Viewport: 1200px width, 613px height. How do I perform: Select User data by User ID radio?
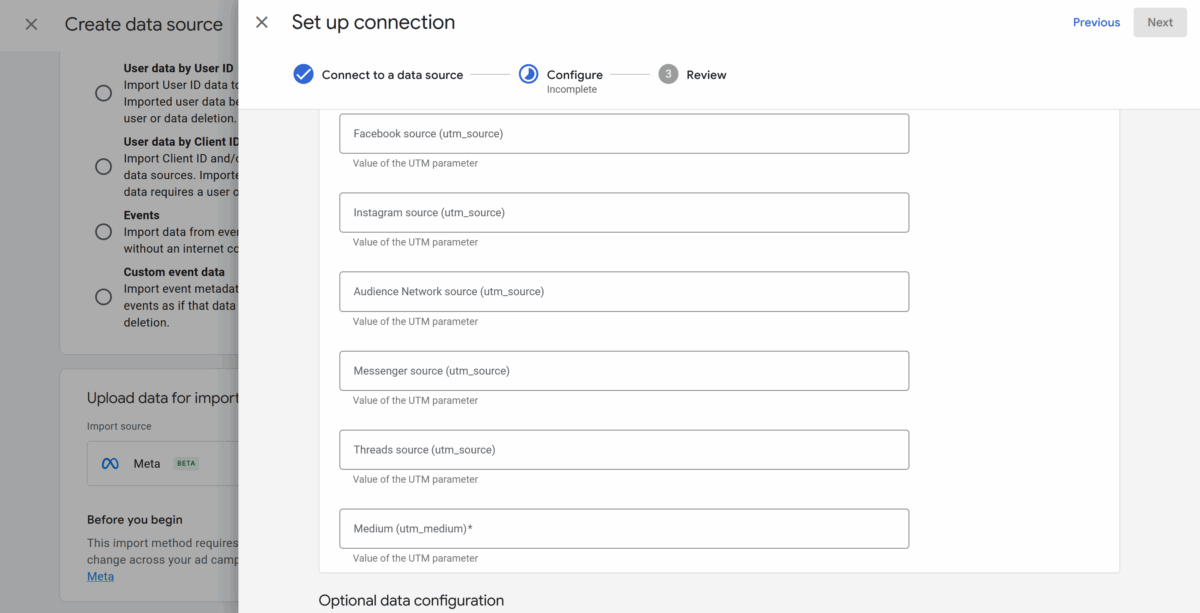[x=103, y=93]
